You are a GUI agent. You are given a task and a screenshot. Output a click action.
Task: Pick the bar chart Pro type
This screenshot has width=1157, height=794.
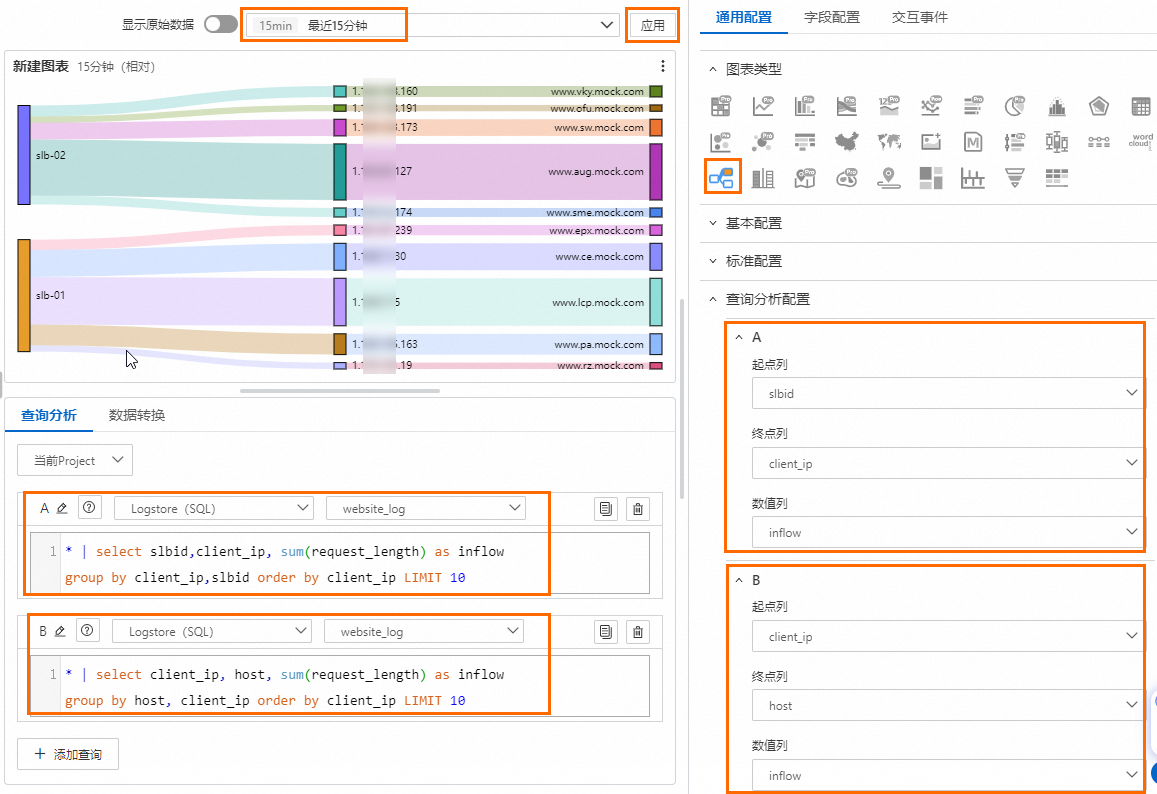(x=805, y=106)
